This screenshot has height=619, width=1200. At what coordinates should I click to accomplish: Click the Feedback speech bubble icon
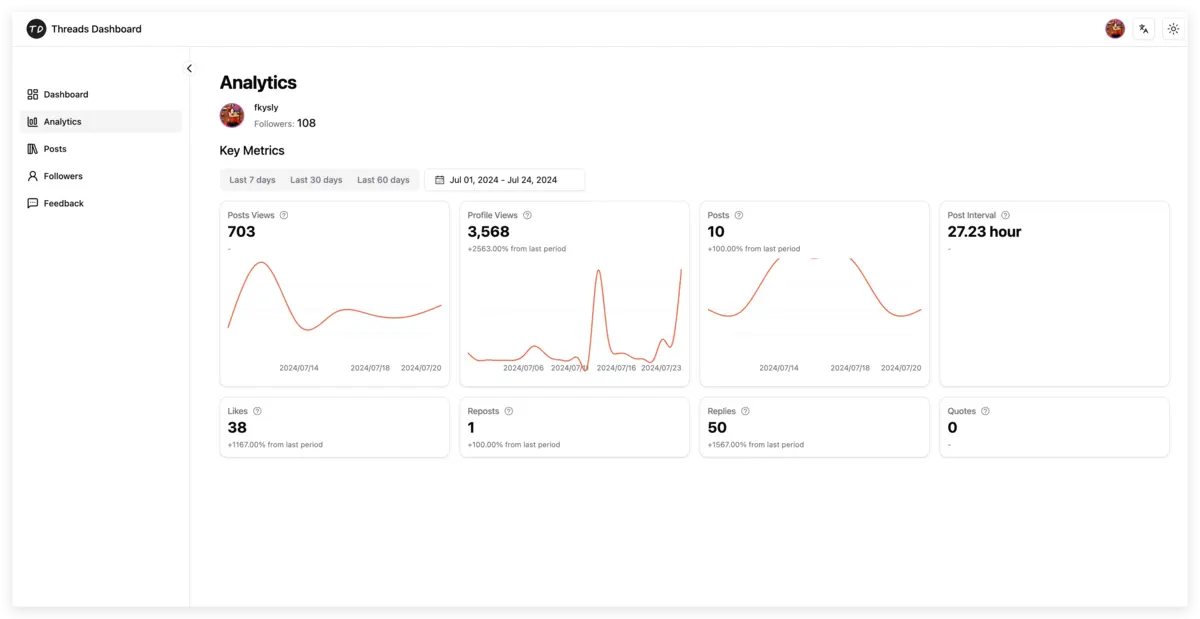click(x=33, y=203)
